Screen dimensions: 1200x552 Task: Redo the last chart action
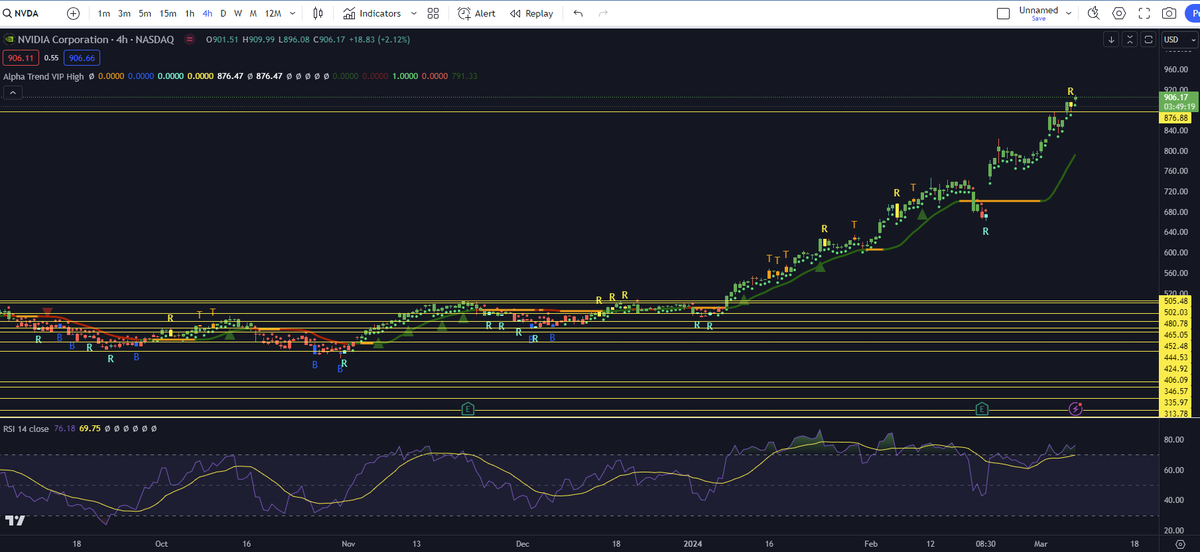click(602, 14)
